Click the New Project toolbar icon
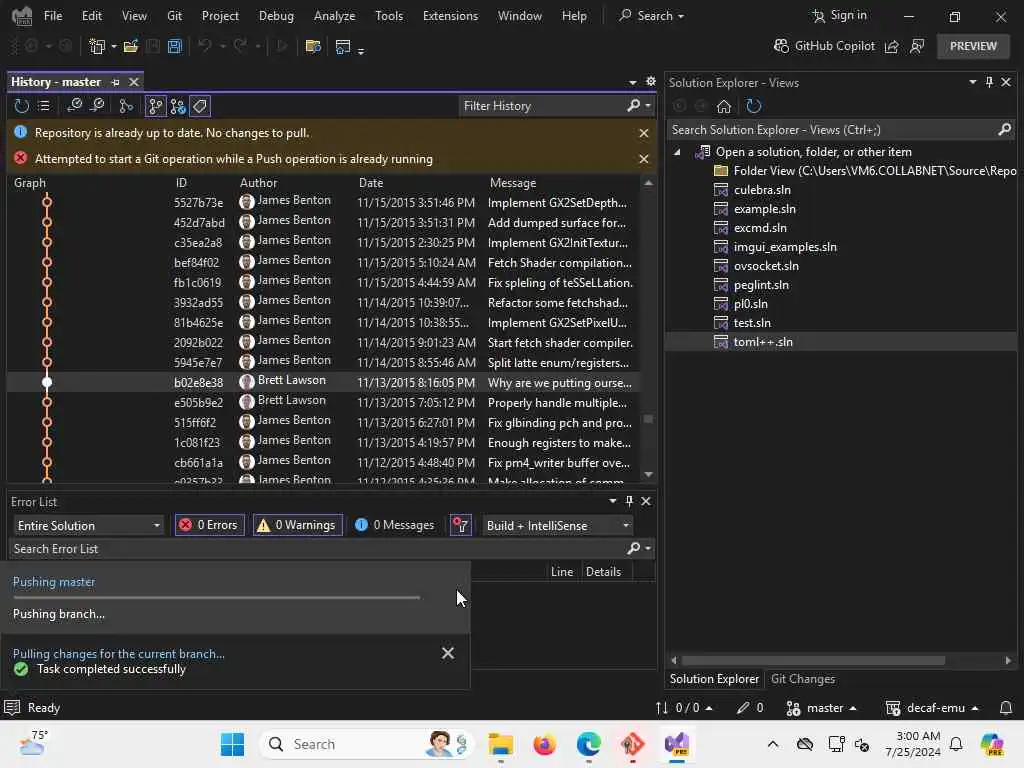The height and width of the screenshot is (768, 1024). click(97, 46)
